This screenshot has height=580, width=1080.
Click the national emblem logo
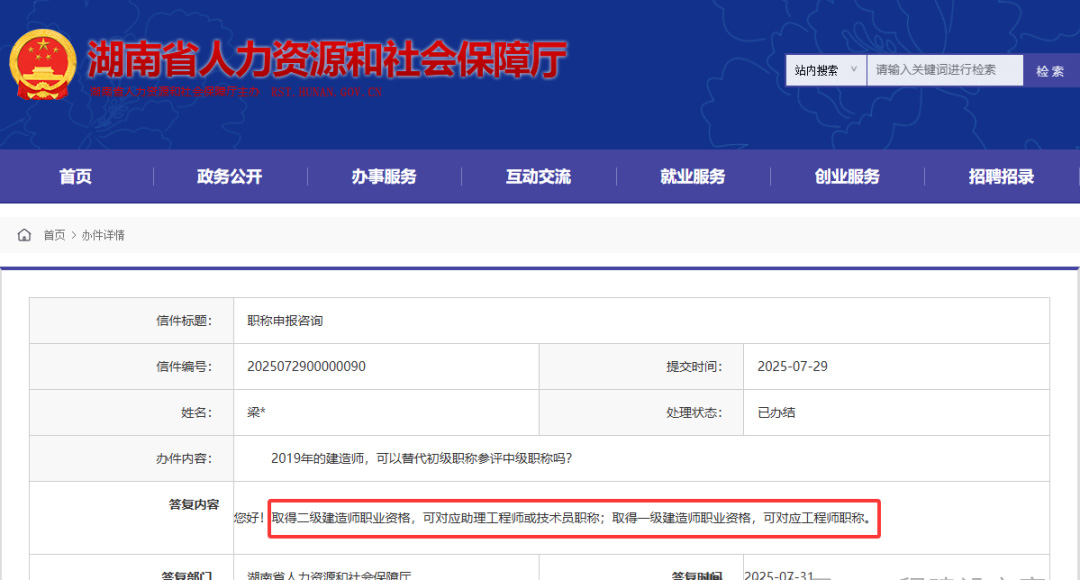point(42,64)
